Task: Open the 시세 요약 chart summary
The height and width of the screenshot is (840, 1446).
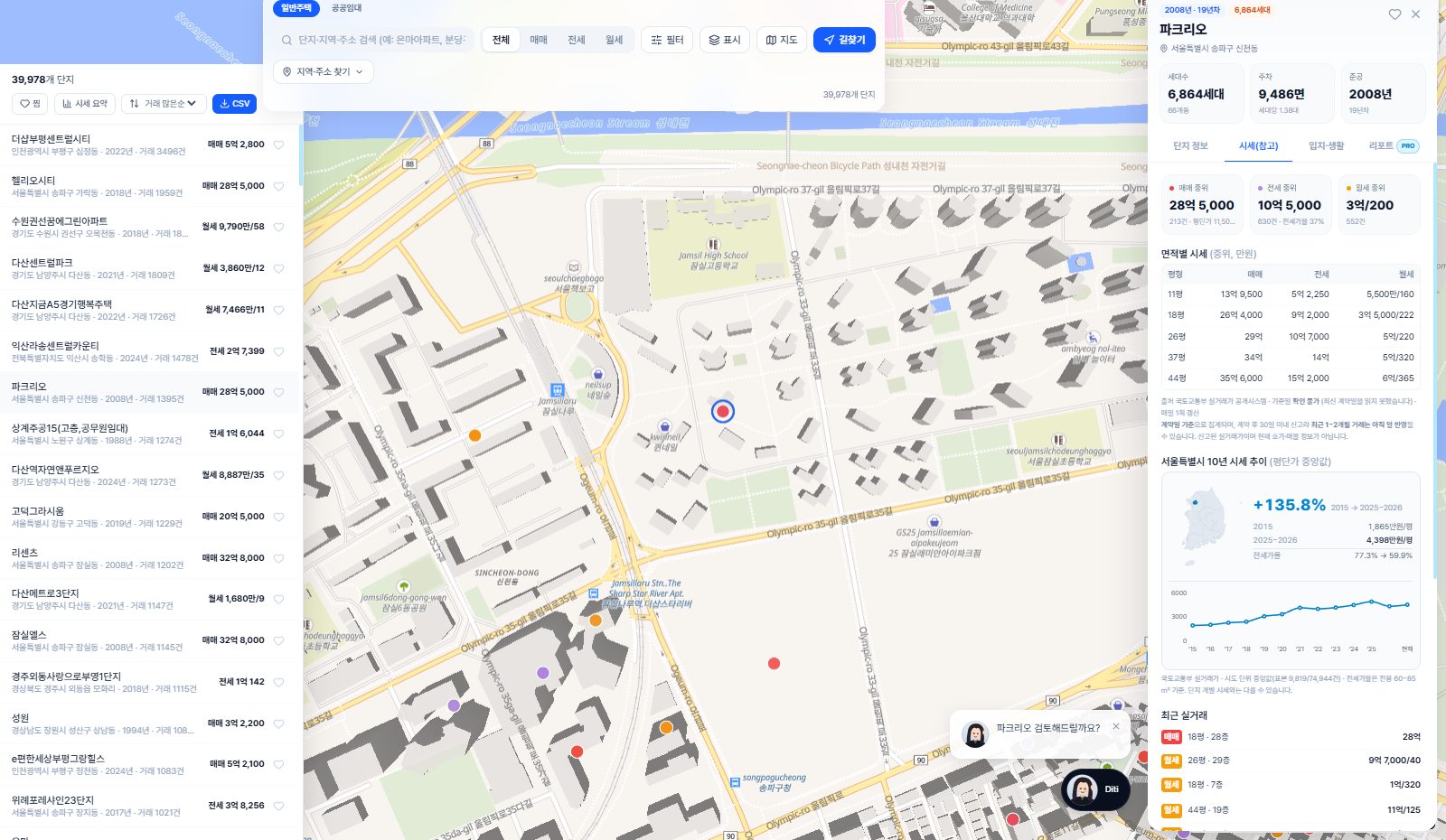Action: pos(85,104)
